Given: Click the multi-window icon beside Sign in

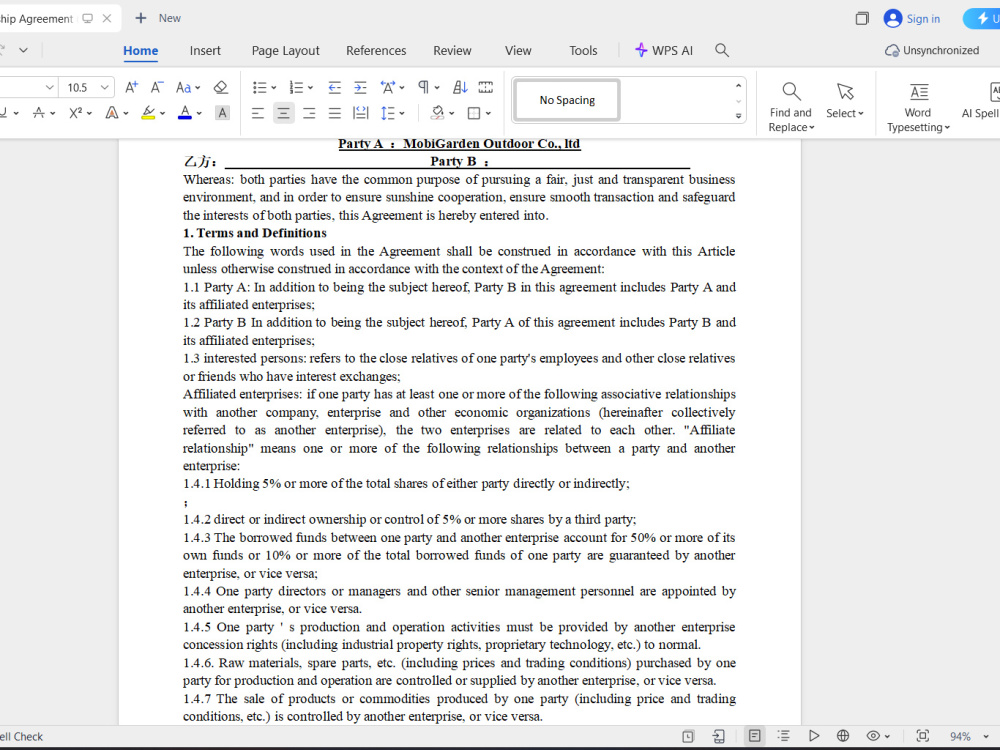Looking at the screenshot, I should point(862,18).
